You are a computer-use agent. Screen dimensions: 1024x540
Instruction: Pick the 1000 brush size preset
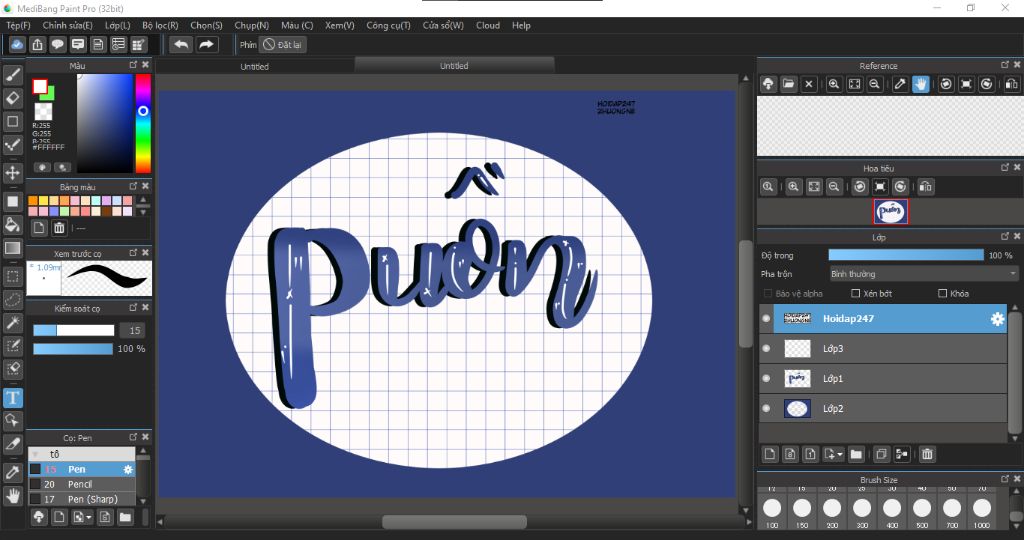(x=982, y=508)
